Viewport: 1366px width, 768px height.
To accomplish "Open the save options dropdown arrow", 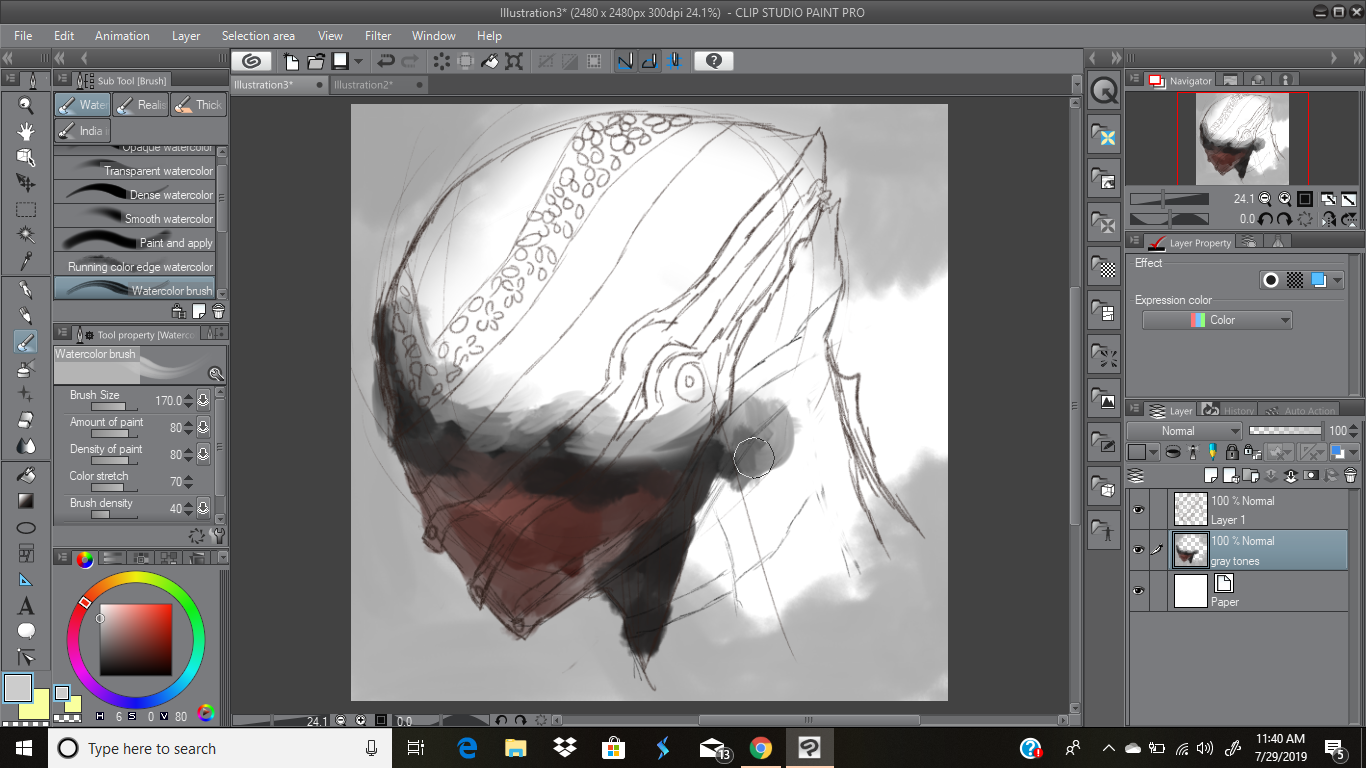I will tap(358, 61).
